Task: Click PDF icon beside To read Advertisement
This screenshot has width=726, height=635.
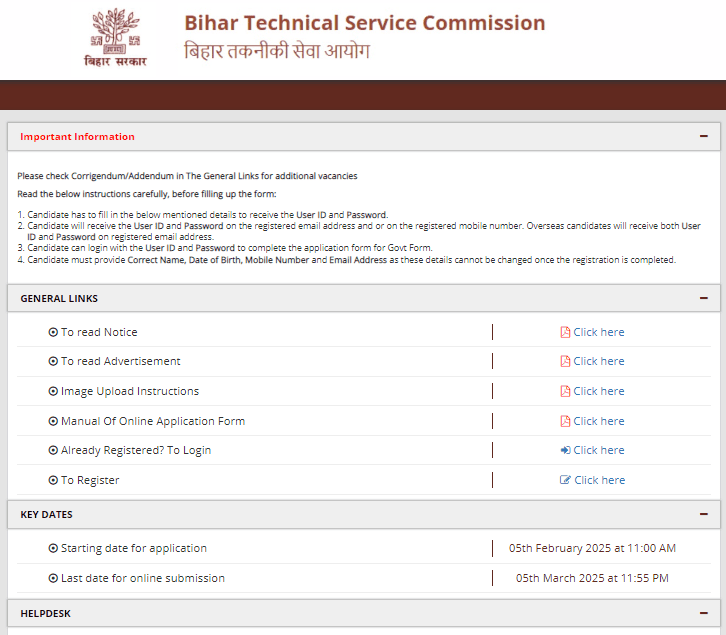Action: click(565, 361)
